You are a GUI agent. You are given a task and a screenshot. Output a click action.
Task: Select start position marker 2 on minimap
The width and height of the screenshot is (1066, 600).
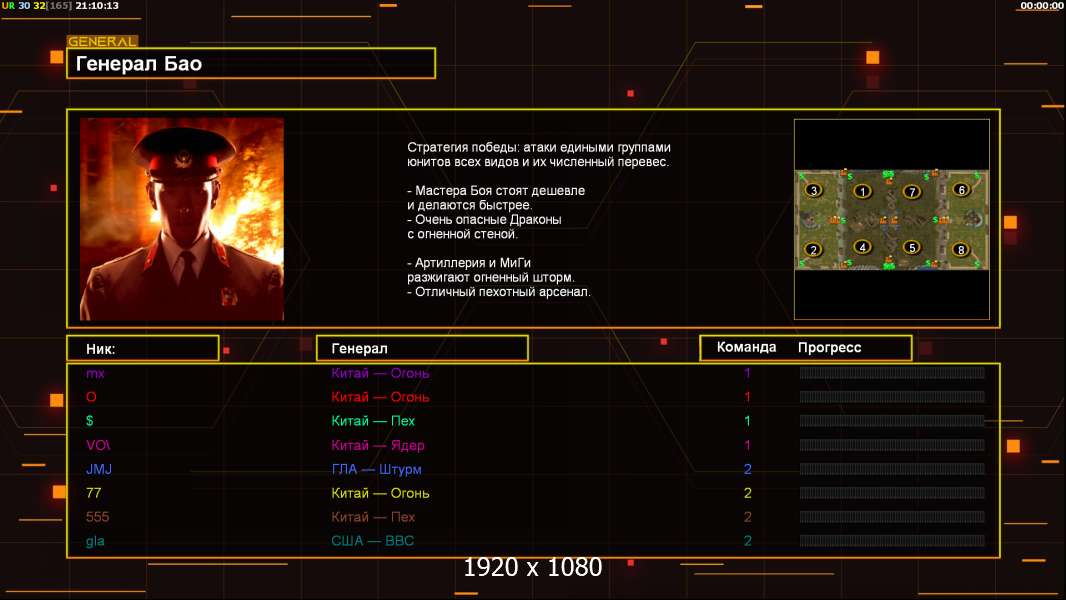tap(813, 249)
